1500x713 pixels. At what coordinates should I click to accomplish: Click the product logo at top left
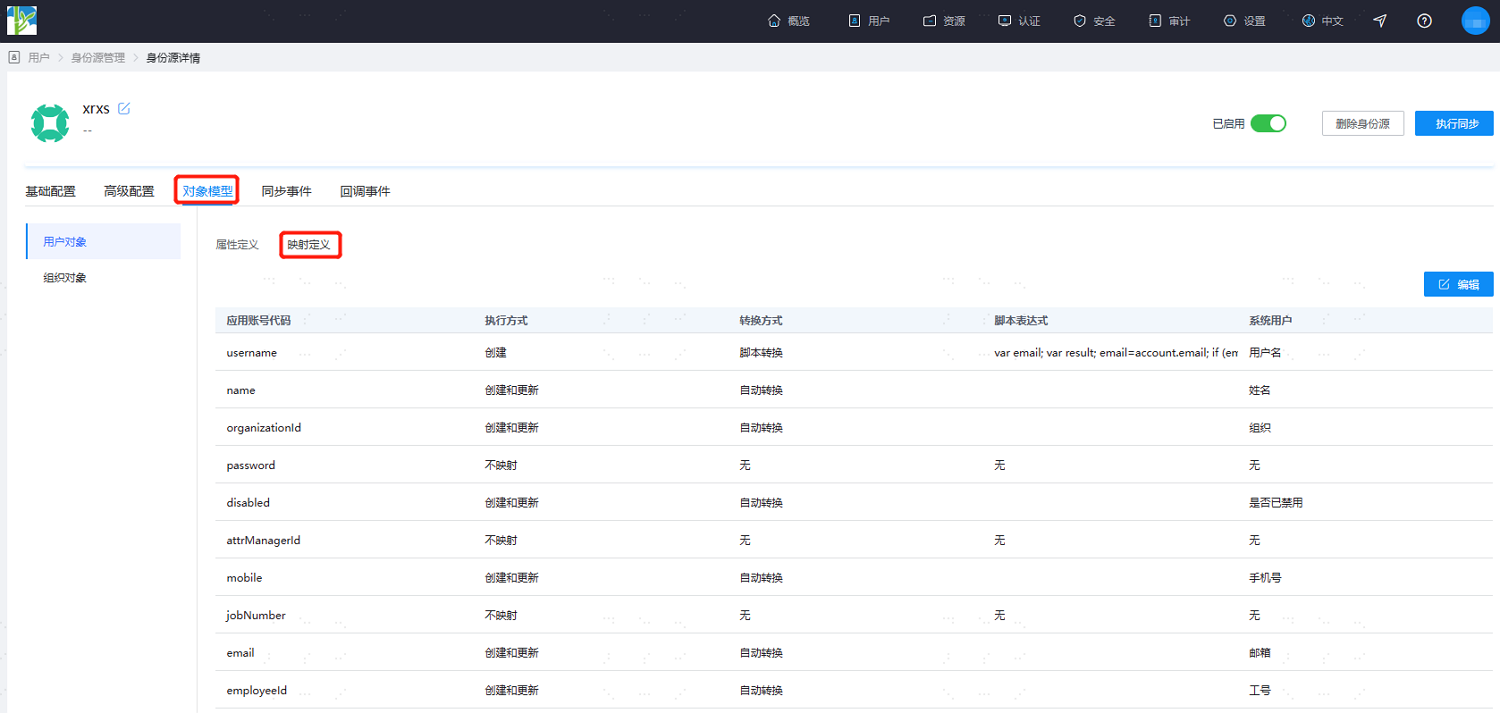click(x=21, y=21)
